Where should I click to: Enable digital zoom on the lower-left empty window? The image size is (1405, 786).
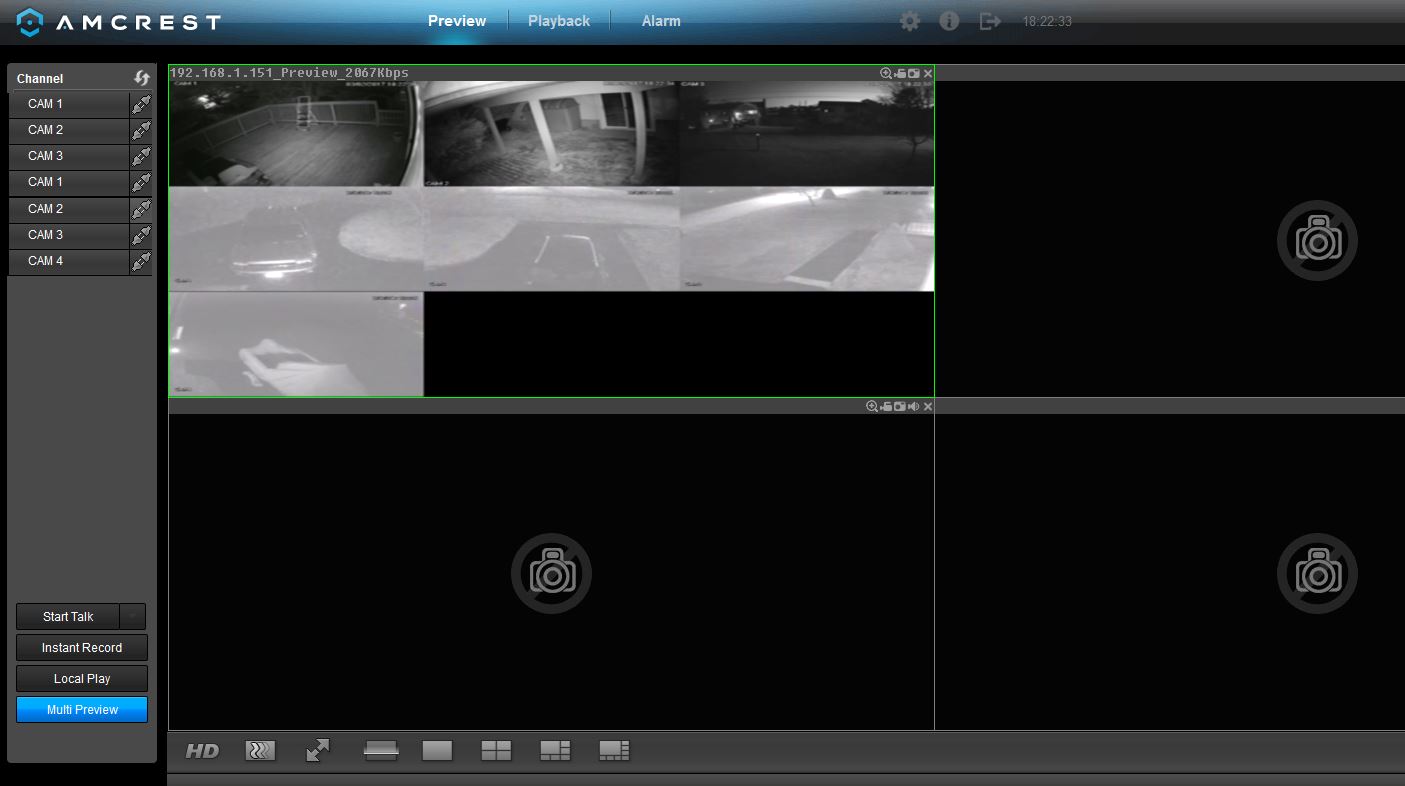(872, 406)
